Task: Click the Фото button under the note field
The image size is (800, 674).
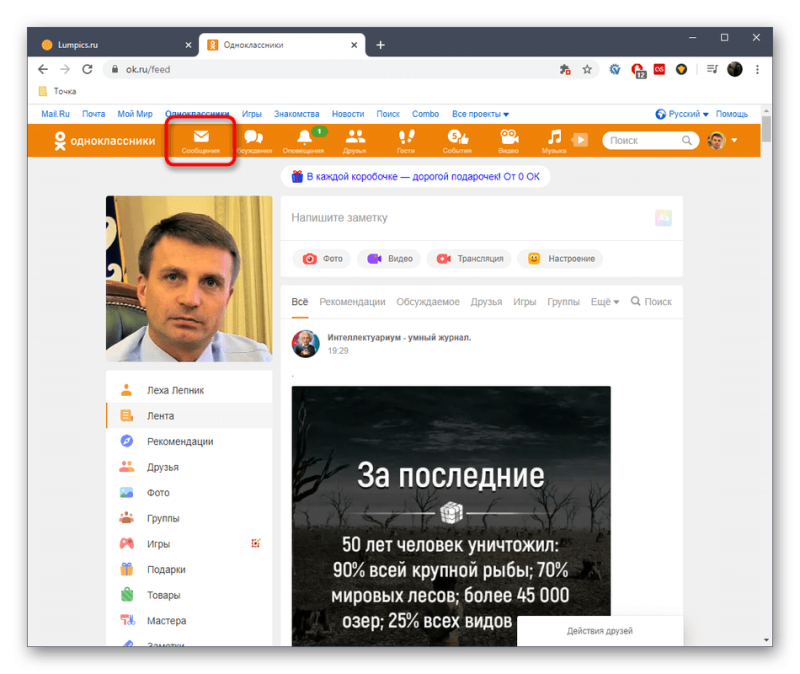Action: click(x=322, y=259)
